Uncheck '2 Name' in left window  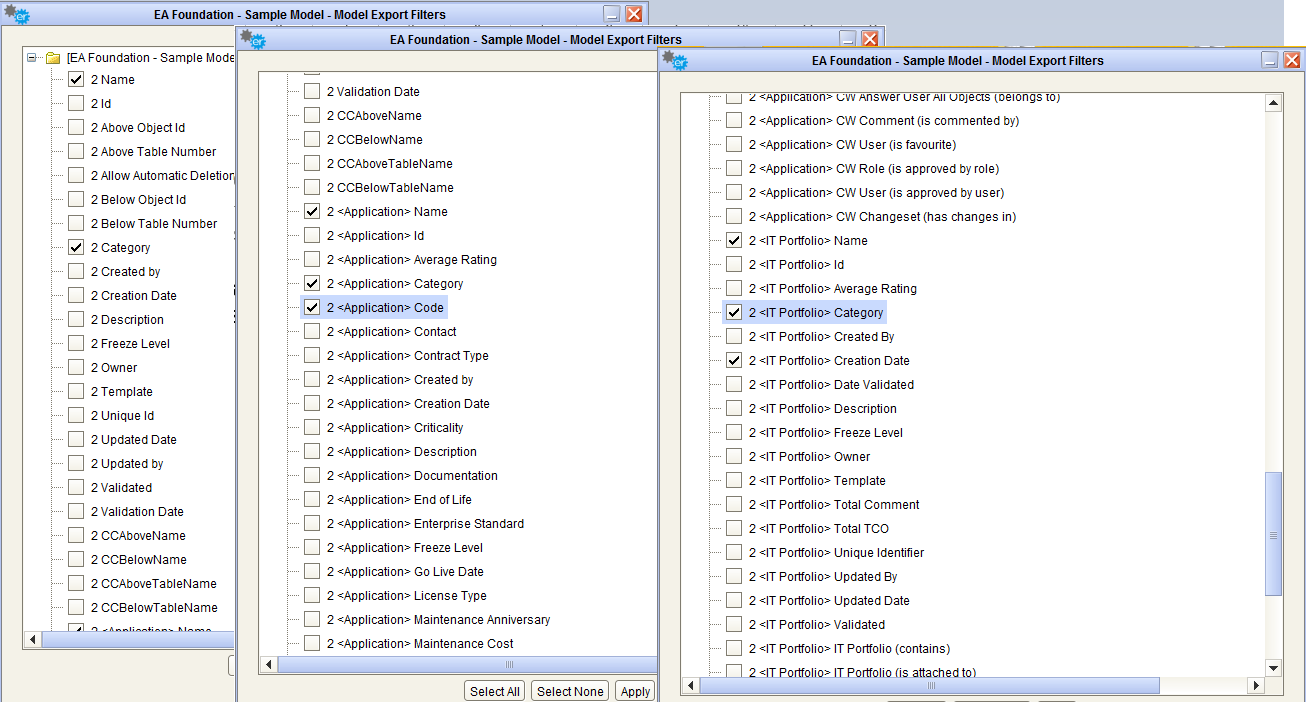tap(76, 80)
